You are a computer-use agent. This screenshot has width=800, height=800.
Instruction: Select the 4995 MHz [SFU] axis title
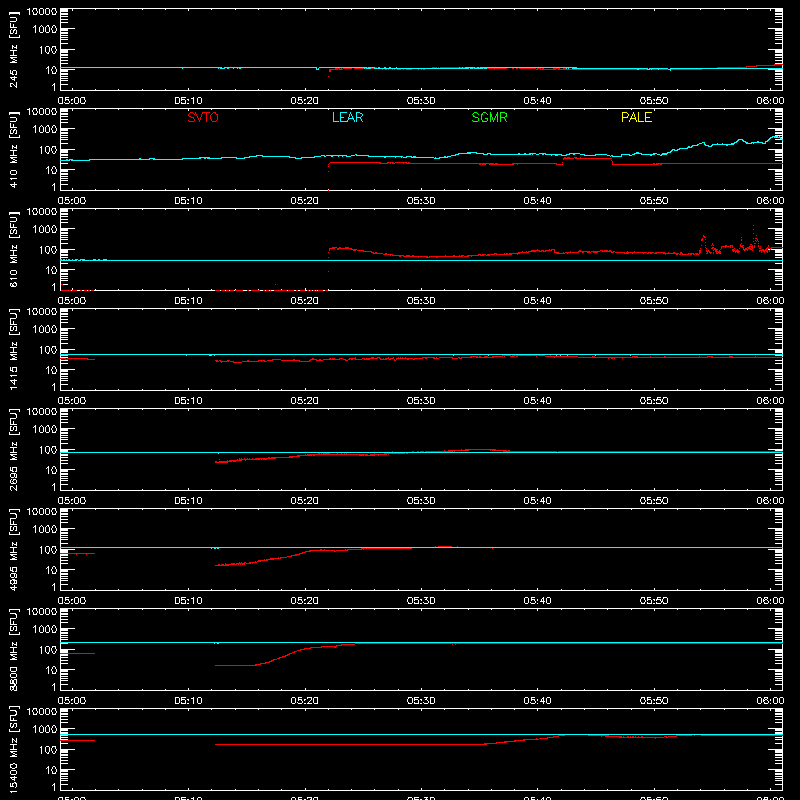tap(13, 549)
